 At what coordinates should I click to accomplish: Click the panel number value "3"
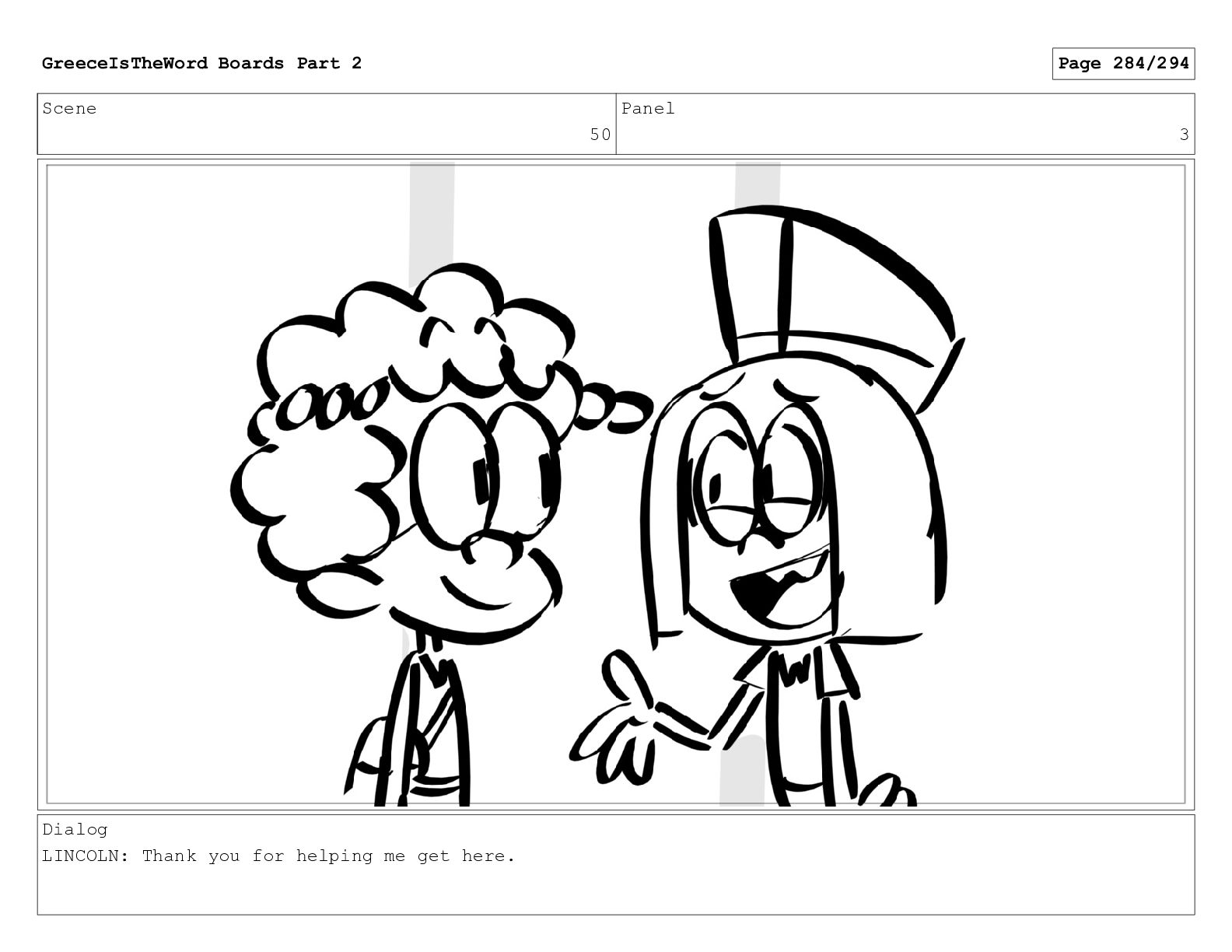[x=1184, y=135]
